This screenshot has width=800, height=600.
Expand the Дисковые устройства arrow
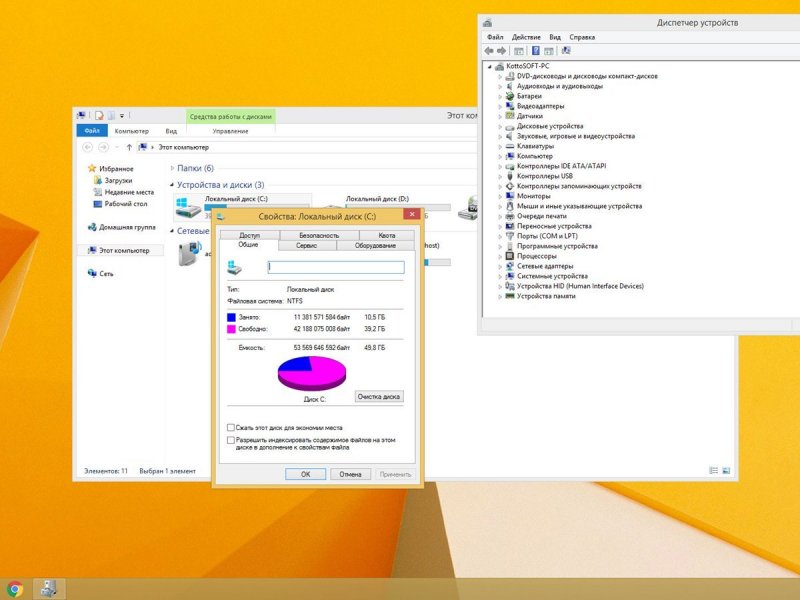coord(499,126)
